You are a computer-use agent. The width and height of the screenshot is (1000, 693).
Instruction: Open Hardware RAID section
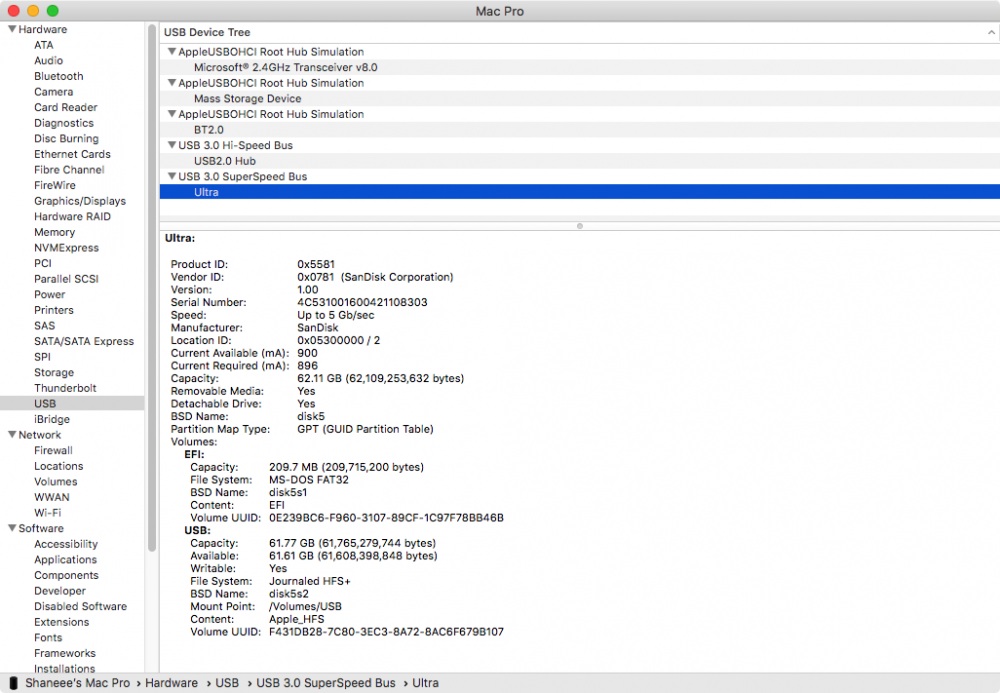coord(72,217)
